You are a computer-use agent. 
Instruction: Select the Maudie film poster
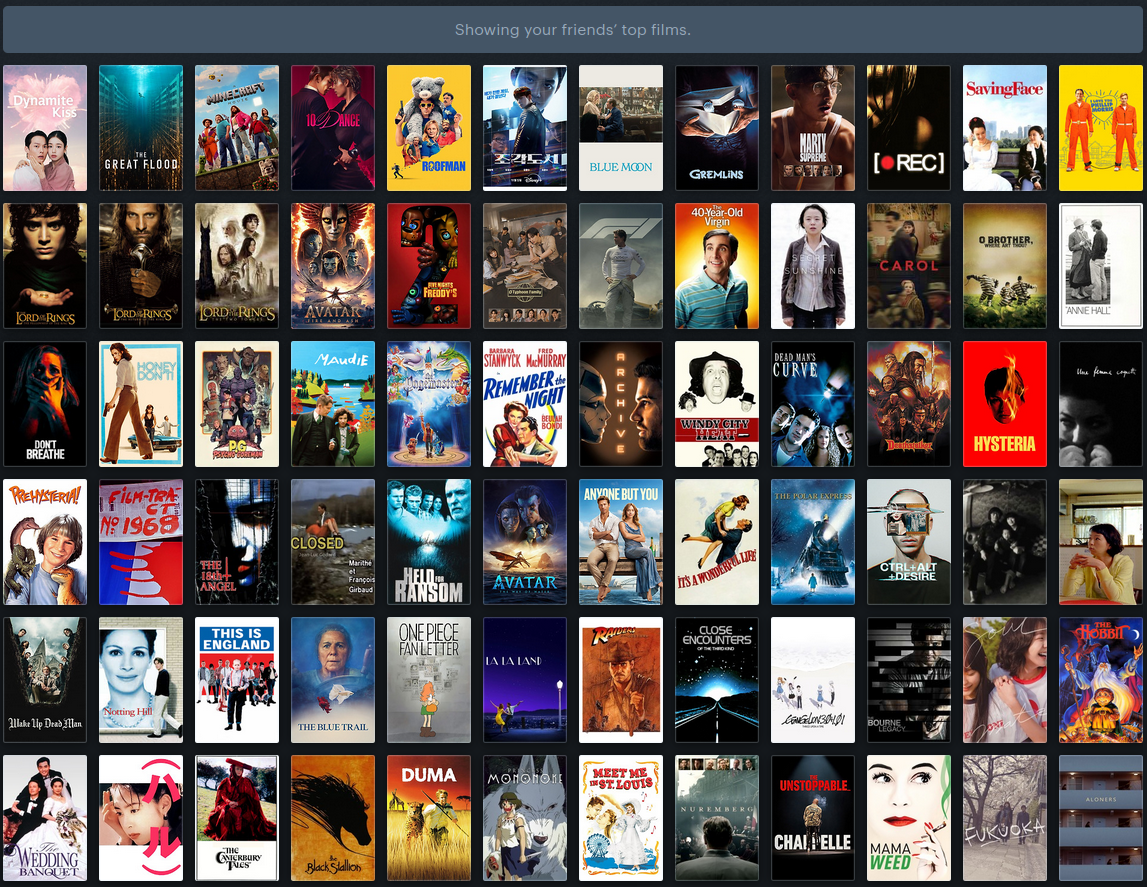click(333, 404)
